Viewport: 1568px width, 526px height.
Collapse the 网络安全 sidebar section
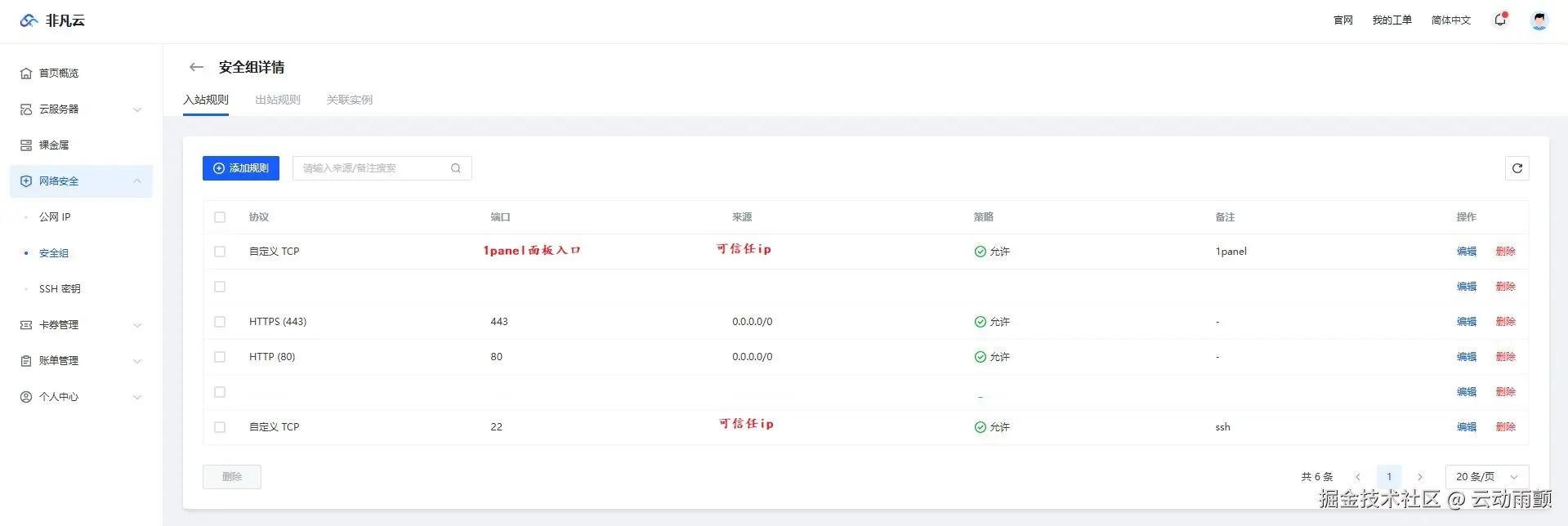pos(81,181)
